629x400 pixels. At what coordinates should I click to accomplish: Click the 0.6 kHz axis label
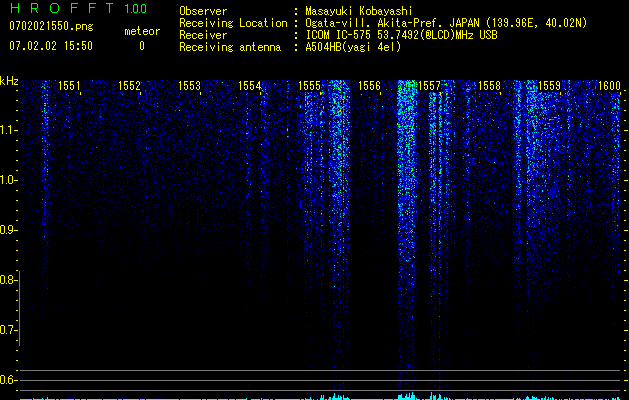[x=7, y=380]
